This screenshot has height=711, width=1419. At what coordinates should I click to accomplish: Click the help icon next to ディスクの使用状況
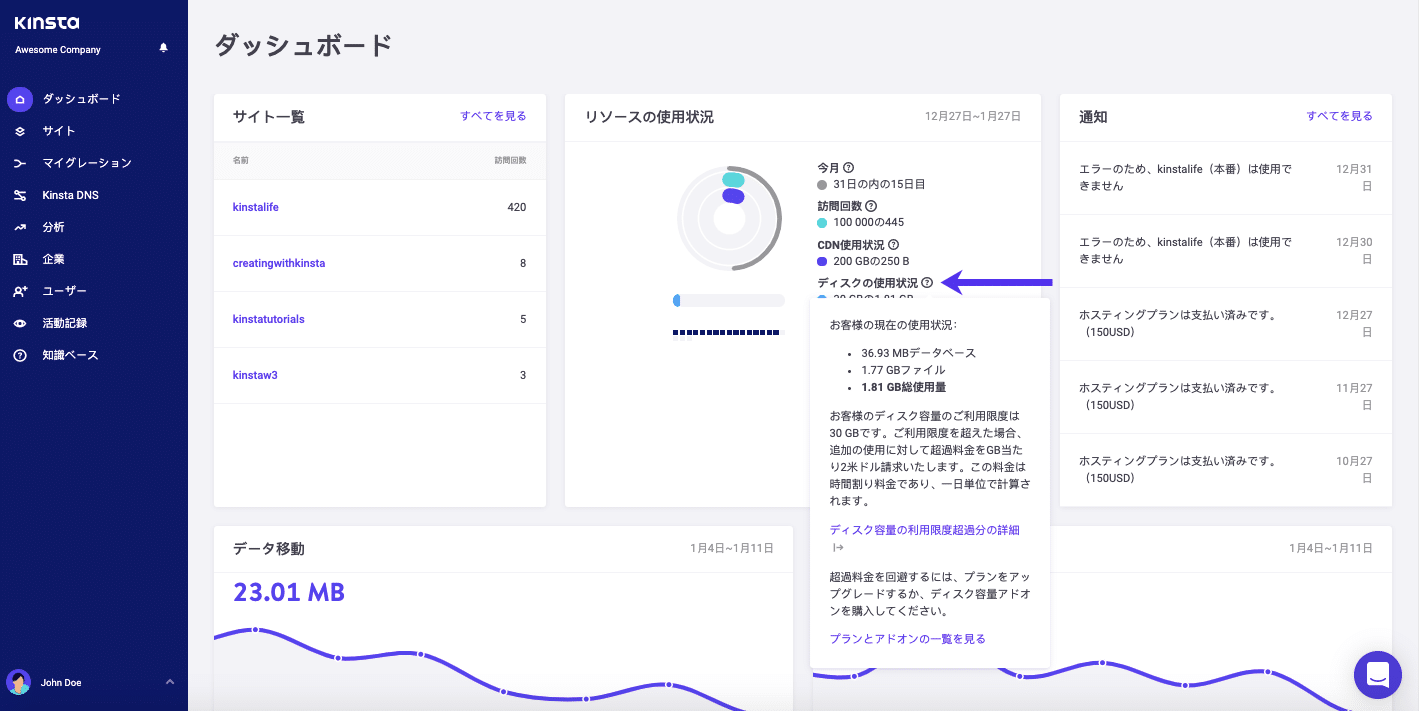927,283
